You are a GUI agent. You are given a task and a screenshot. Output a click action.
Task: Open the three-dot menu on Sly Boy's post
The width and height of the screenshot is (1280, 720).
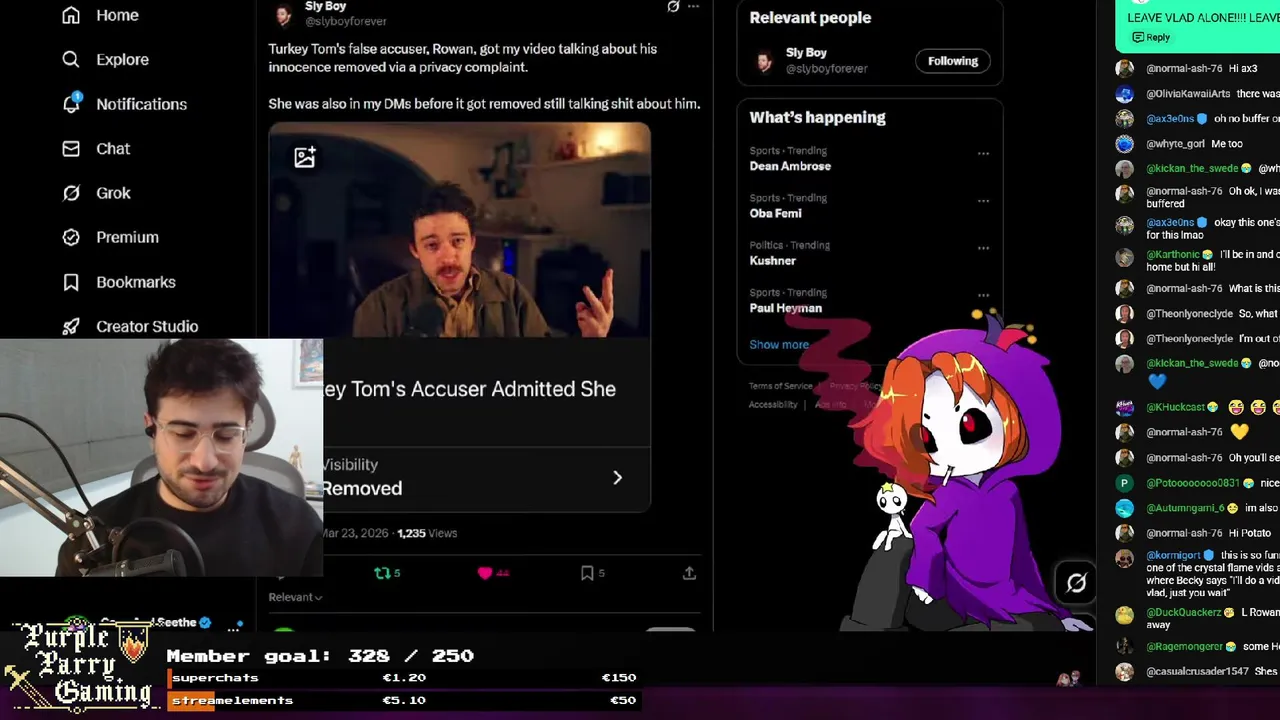tap(693, 6)
